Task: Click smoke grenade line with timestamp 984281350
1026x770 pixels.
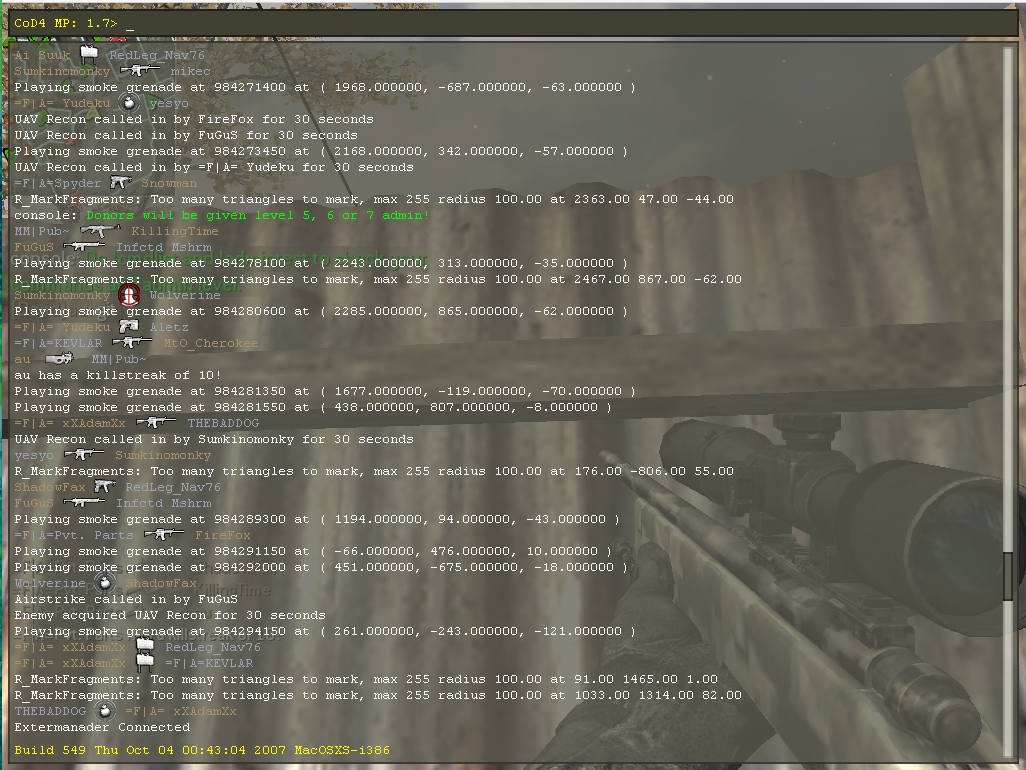Action: 325,391
